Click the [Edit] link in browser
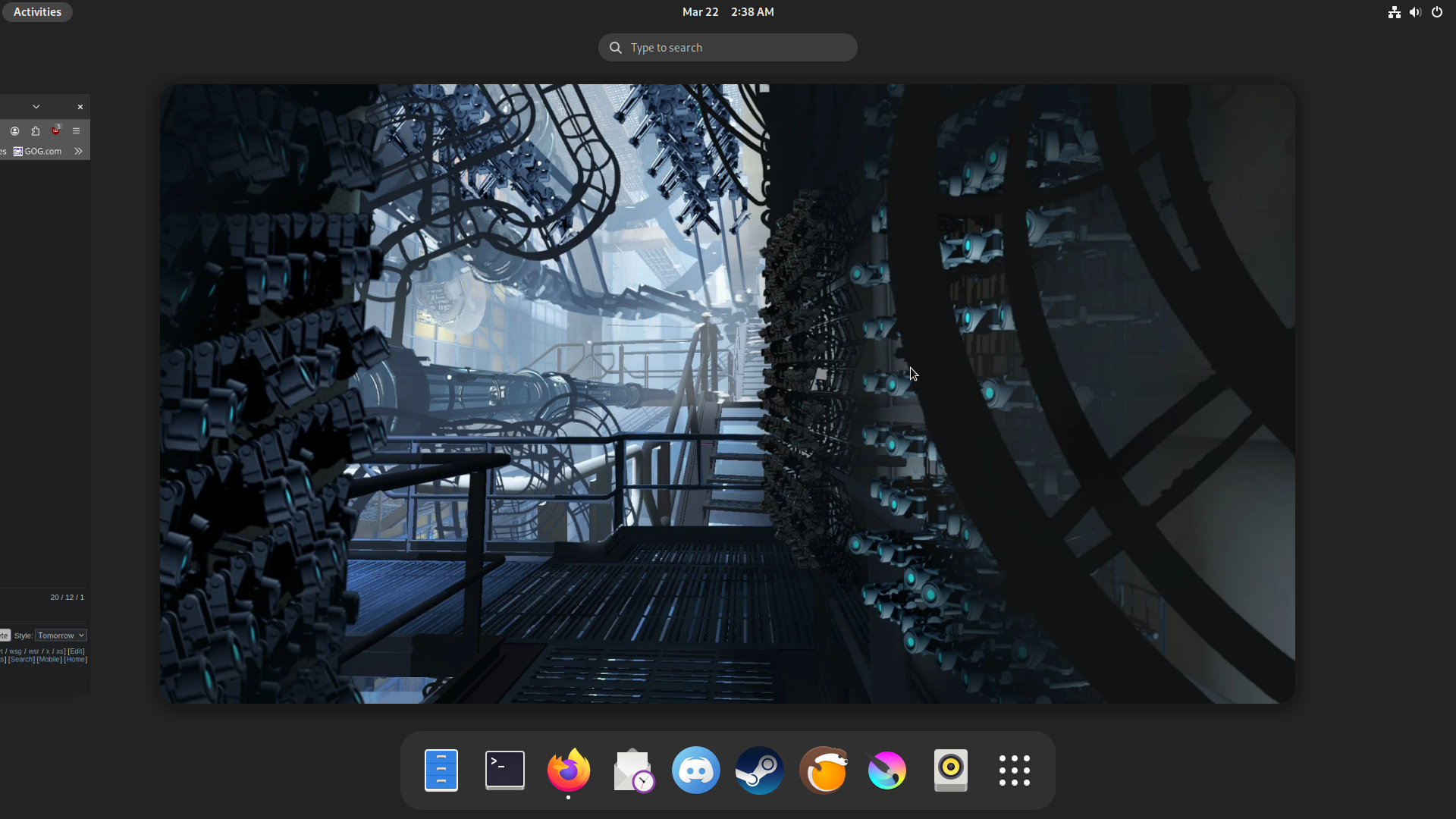This screenshot has height=819, width=1456. click(x=76, y=651)
